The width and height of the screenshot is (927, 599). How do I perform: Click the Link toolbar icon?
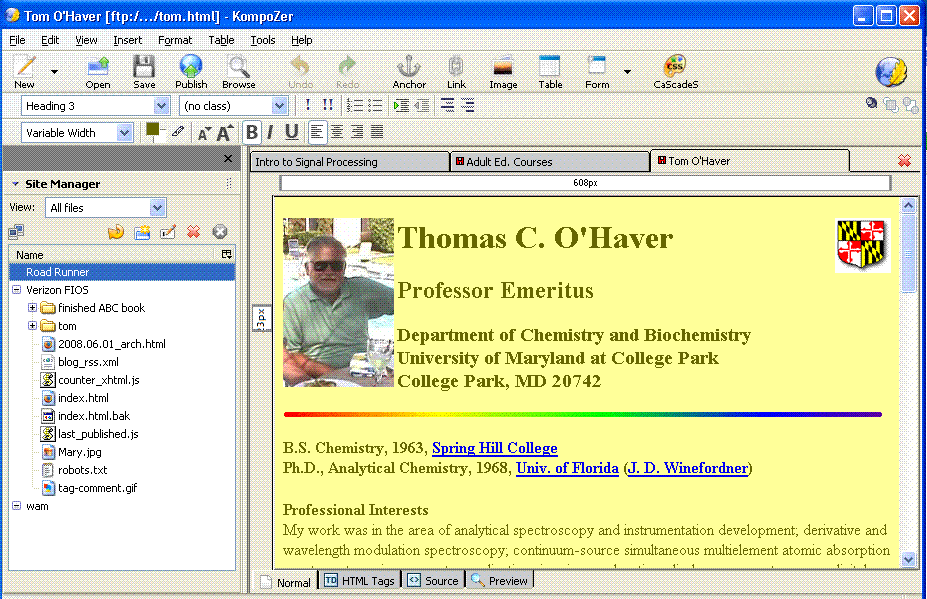point(456,72)
